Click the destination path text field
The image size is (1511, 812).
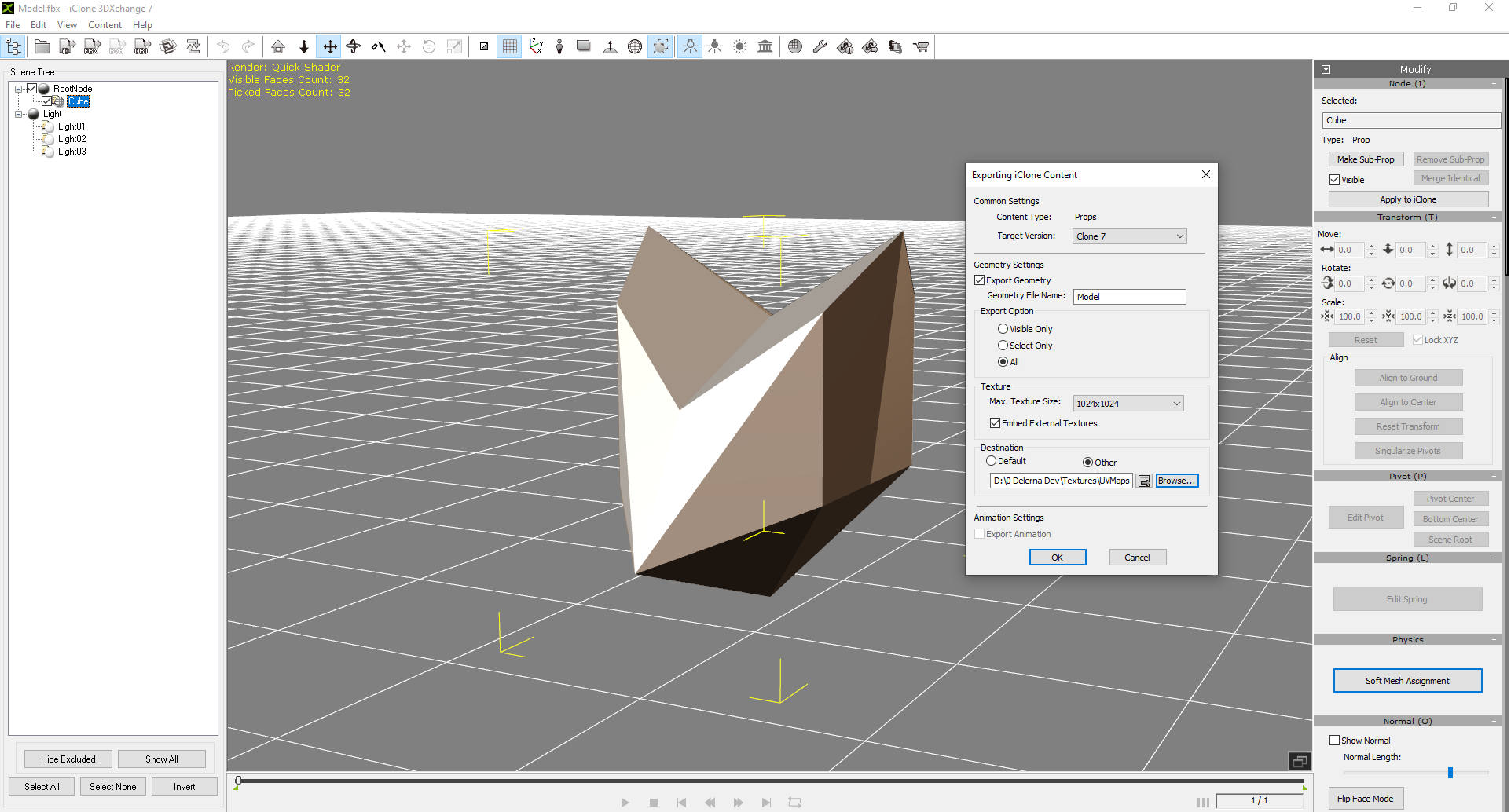pos(1061,481)
